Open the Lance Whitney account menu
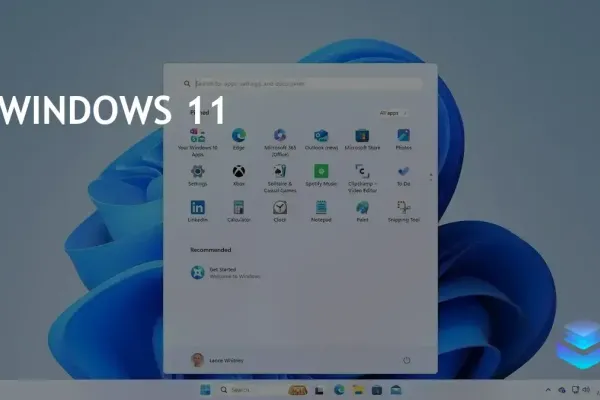Image resolution: width=600 pixels, height=400 pixels. [217, 360]
